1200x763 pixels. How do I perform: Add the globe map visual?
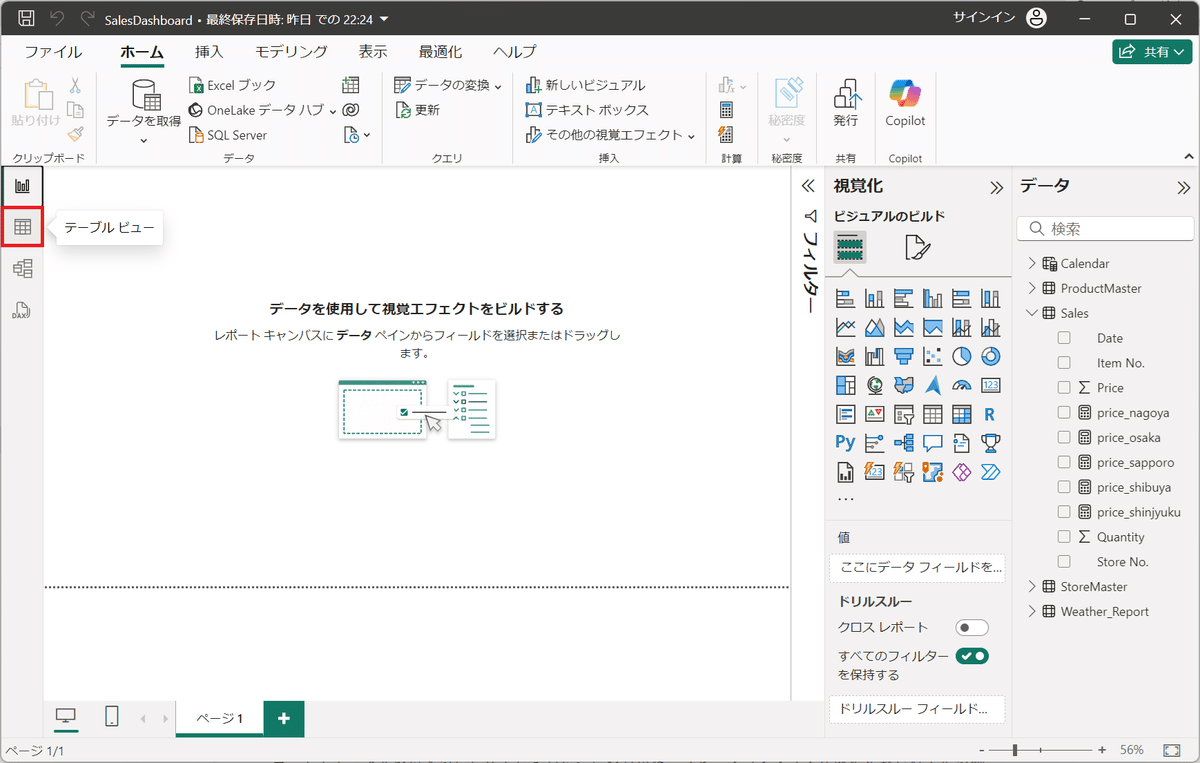point(874,385)
